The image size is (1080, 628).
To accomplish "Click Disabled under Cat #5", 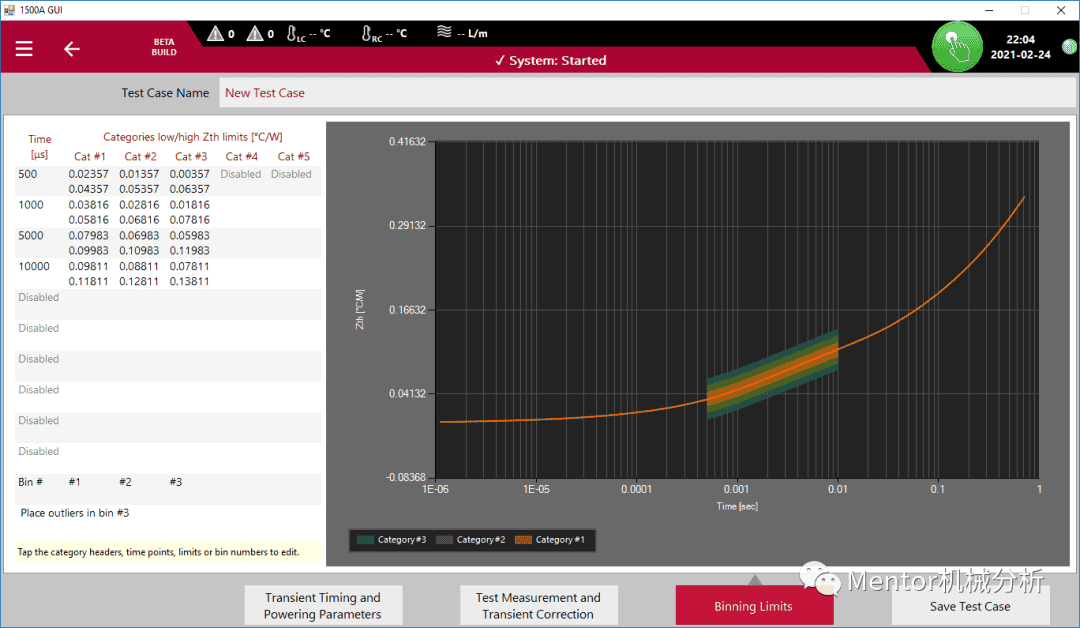I will (291, 174).
